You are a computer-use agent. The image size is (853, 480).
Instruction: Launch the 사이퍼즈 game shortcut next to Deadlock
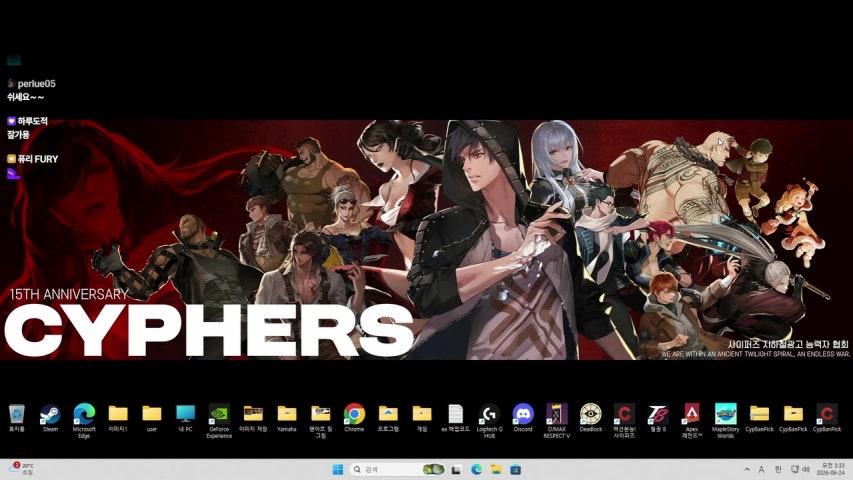point(624,421)
